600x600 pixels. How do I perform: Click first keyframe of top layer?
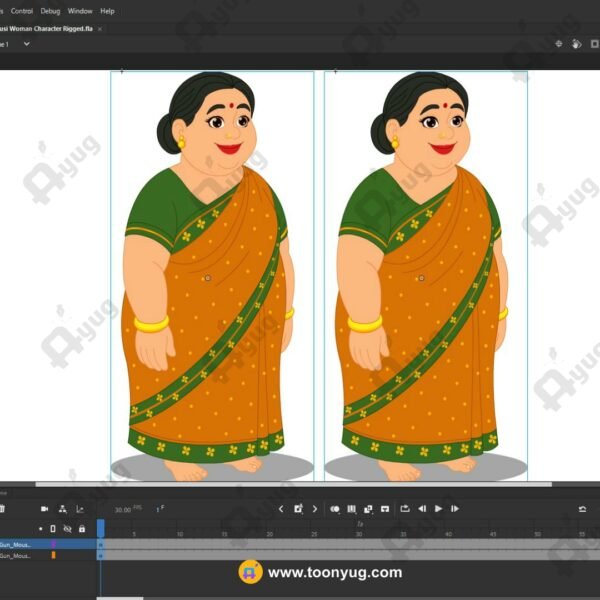point(101,545)
